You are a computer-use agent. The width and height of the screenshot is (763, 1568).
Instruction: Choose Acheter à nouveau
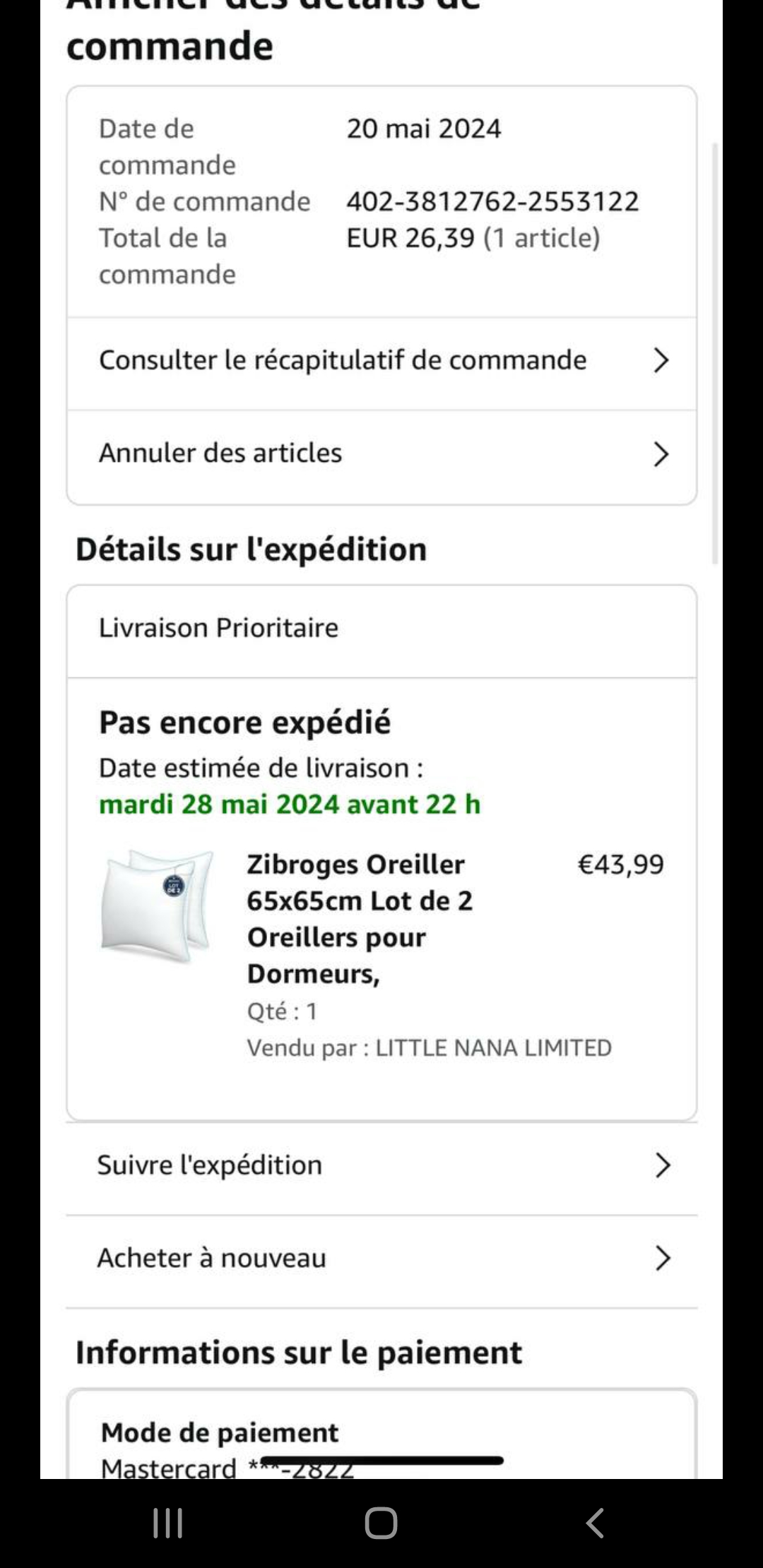click(212, 1259)
